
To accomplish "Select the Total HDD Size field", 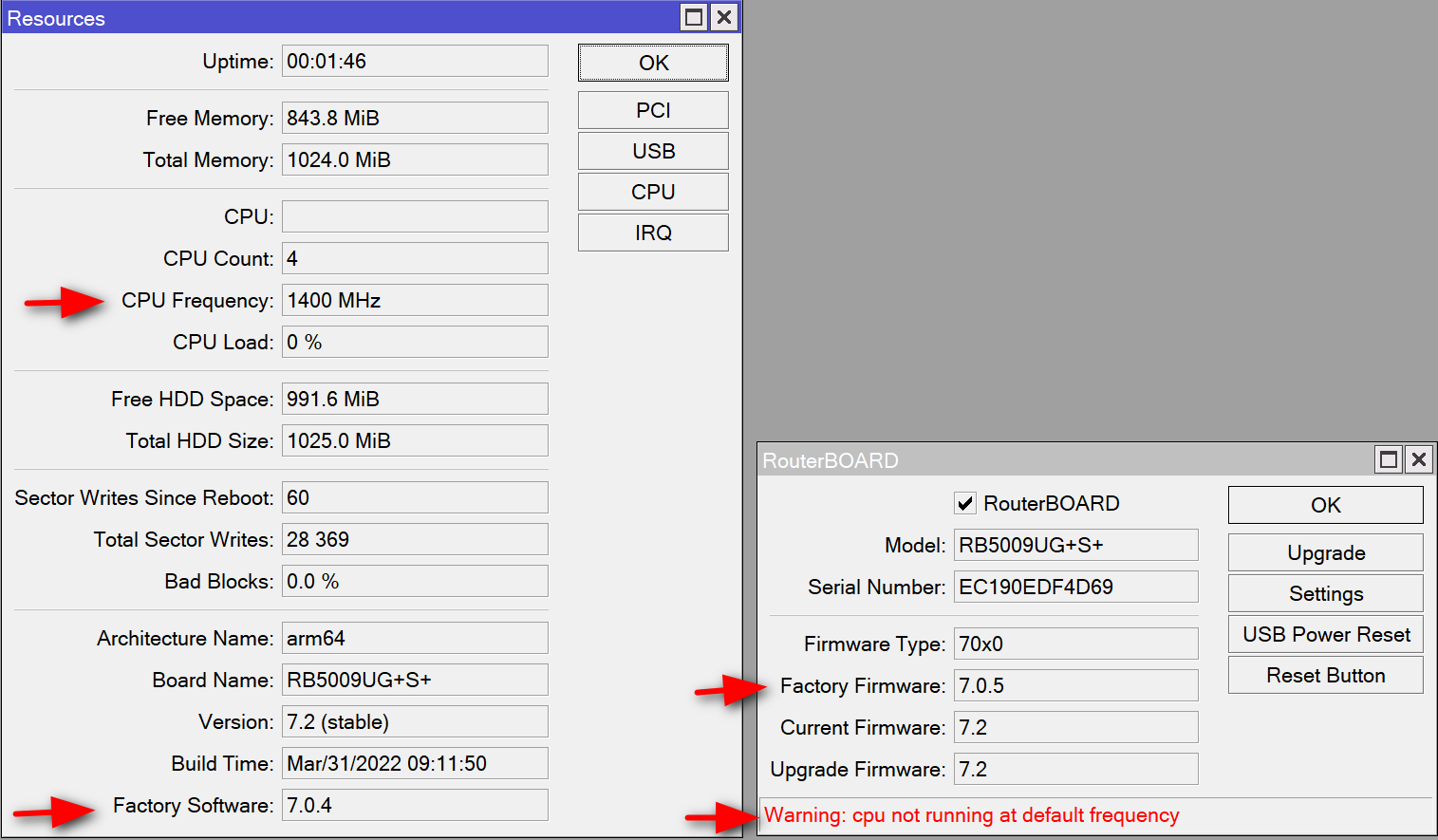I will tap(415, 440).
